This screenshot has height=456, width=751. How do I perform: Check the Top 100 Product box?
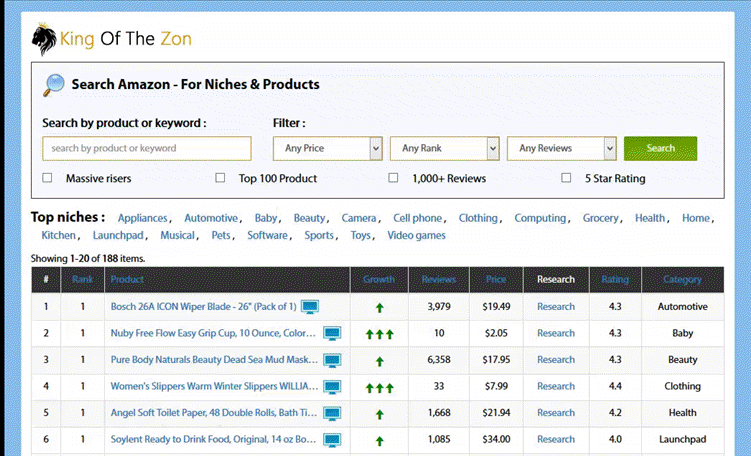(220, 178)
